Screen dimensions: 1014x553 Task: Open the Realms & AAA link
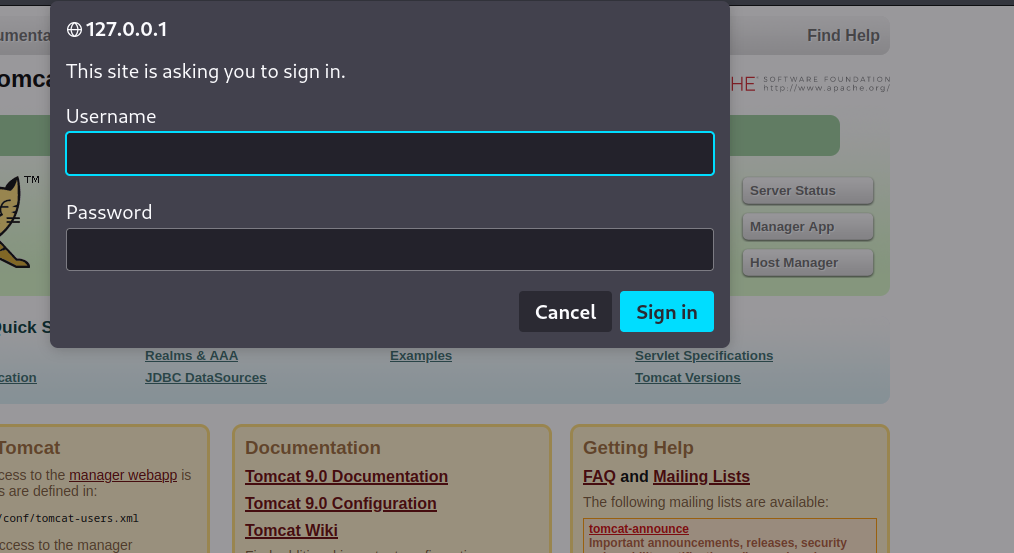(191, 356)
